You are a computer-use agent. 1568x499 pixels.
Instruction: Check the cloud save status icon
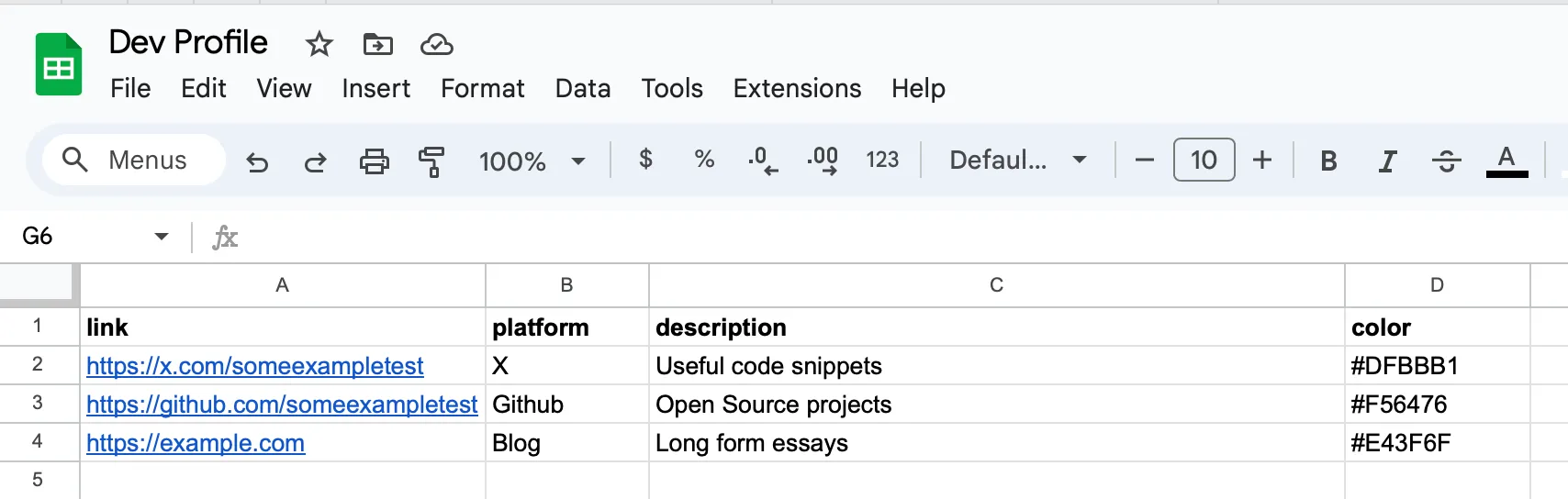(x=436, y=44)
